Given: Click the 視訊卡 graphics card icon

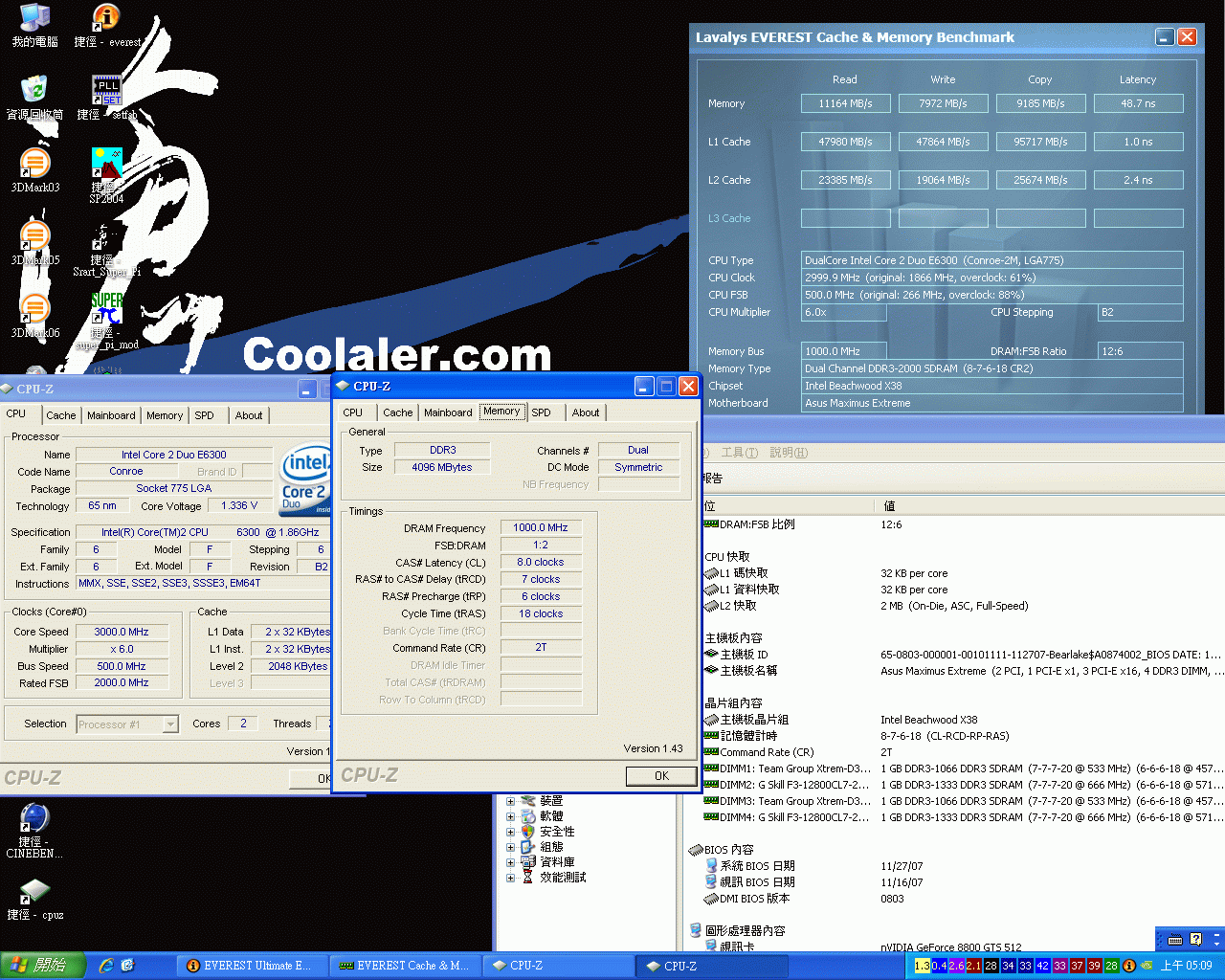Looking at the screenshot, I should click(x=711, y=946).
